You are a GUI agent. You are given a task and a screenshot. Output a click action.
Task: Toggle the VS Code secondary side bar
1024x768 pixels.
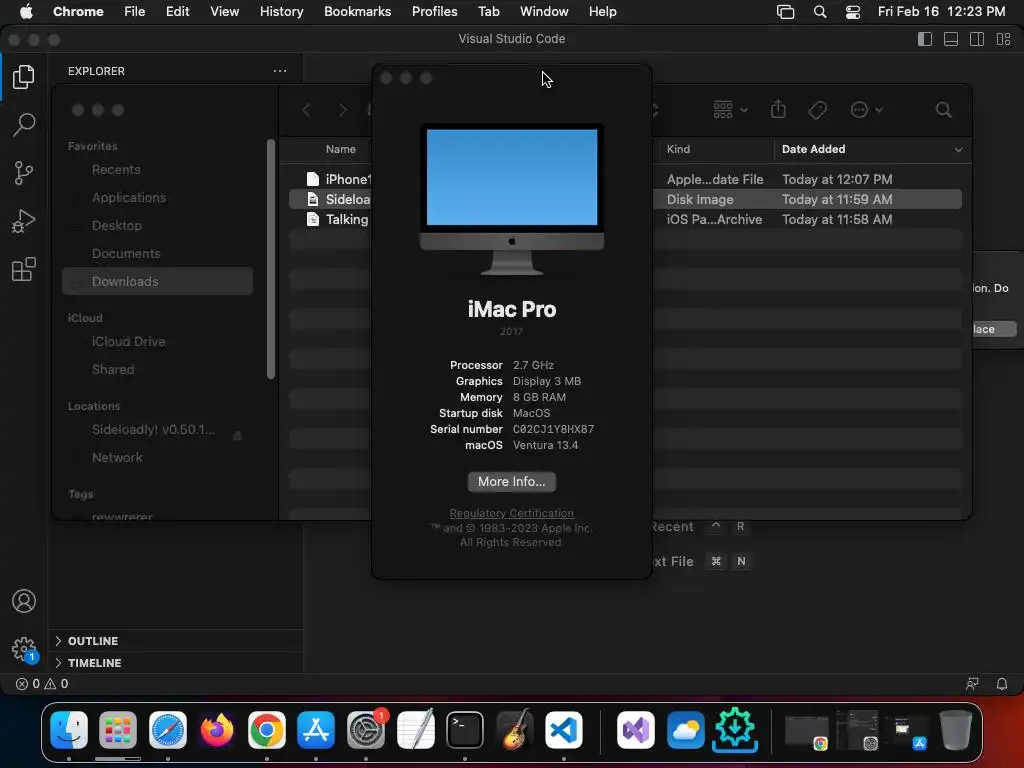click(x=977, y=39)
